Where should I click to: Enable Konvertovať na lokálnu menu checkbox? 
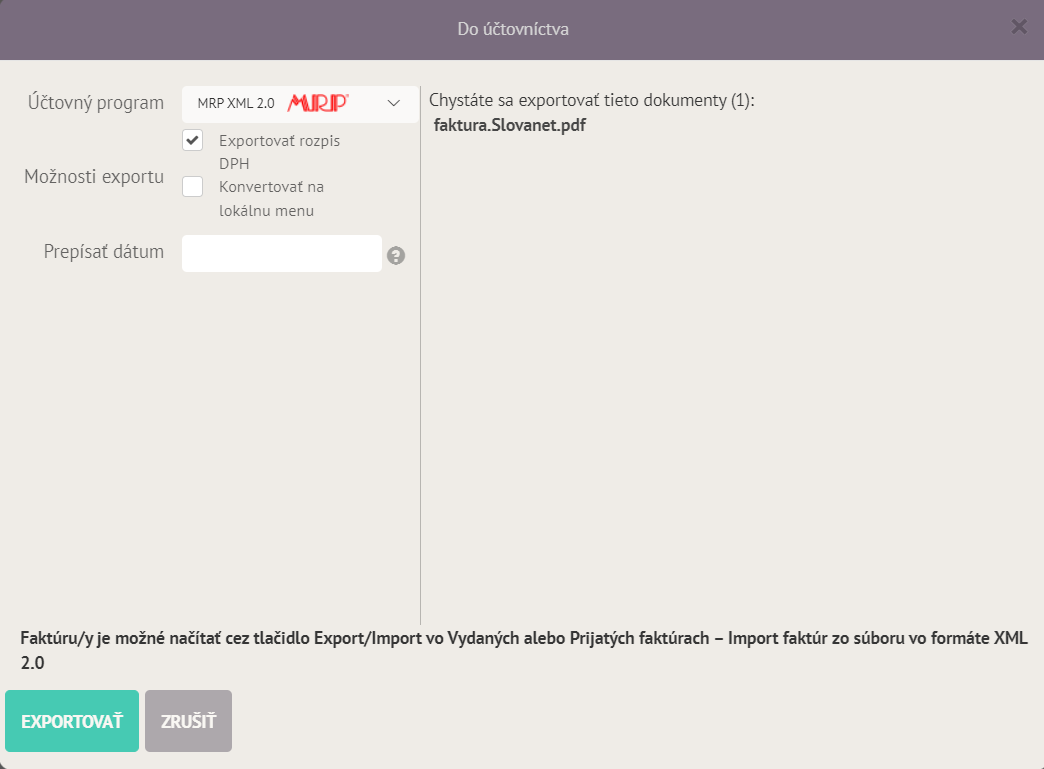pyautogui.click(x=192, y=186)
